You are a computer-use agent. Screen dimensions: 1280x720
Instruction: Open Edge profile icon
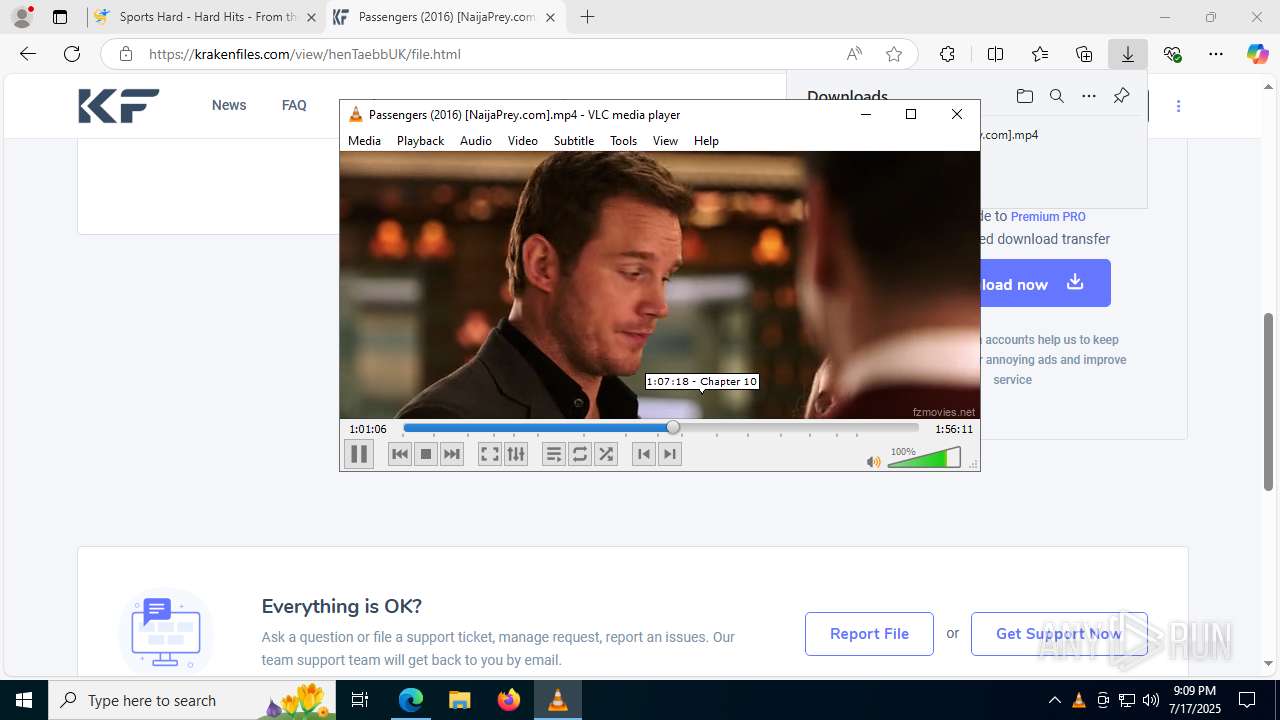click(x=22, y=17)
